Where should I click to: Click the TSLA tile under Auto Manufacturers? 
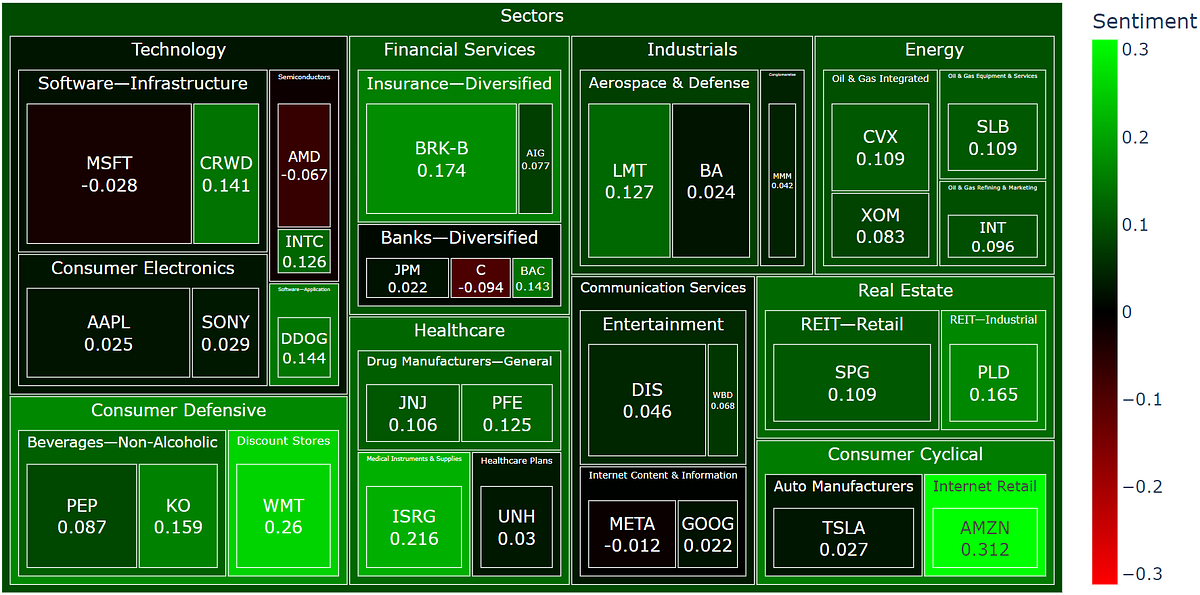click(x=843, y=537)
